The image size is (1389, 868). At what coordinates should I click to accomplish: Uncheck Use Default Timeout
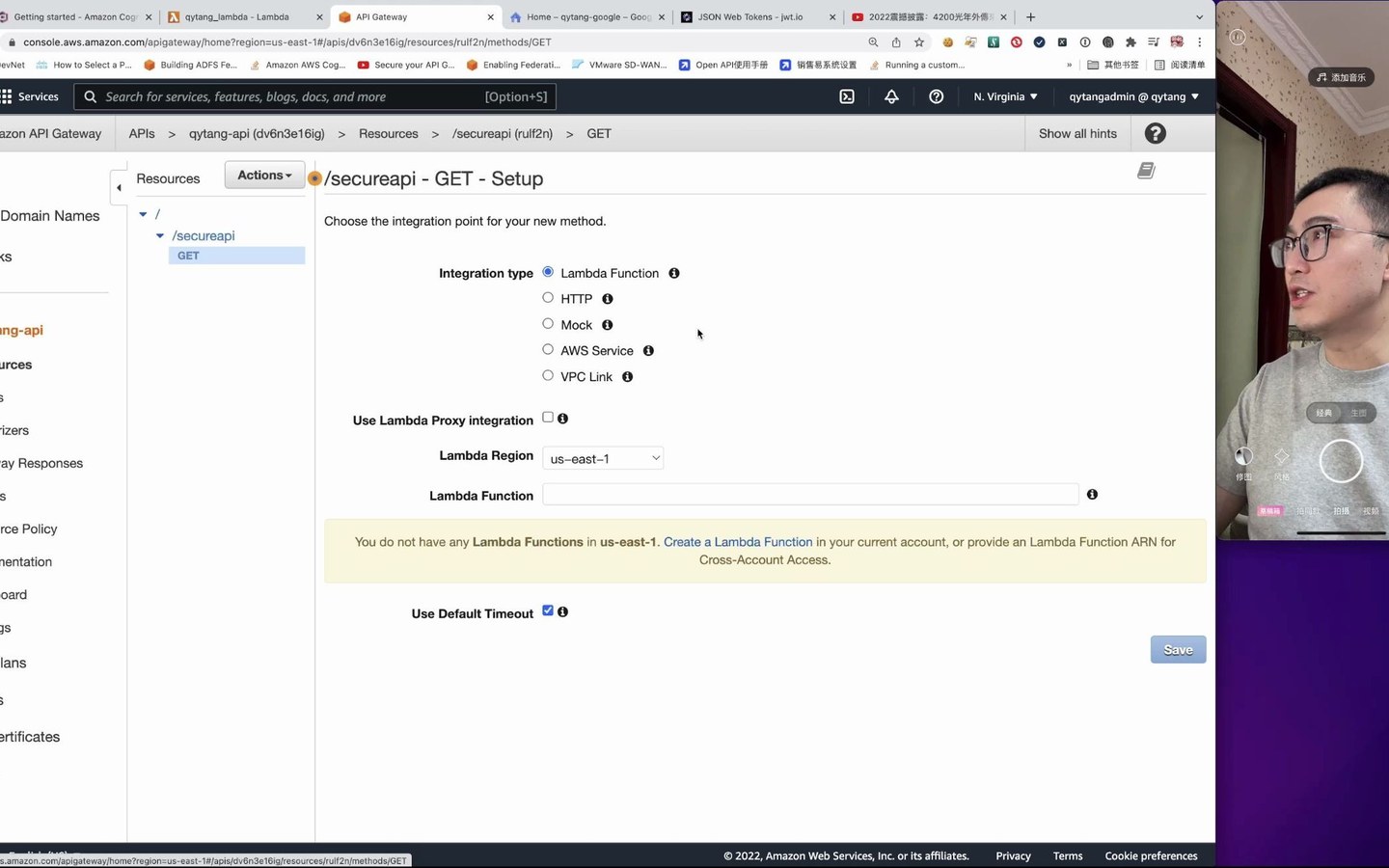point(548,610)
